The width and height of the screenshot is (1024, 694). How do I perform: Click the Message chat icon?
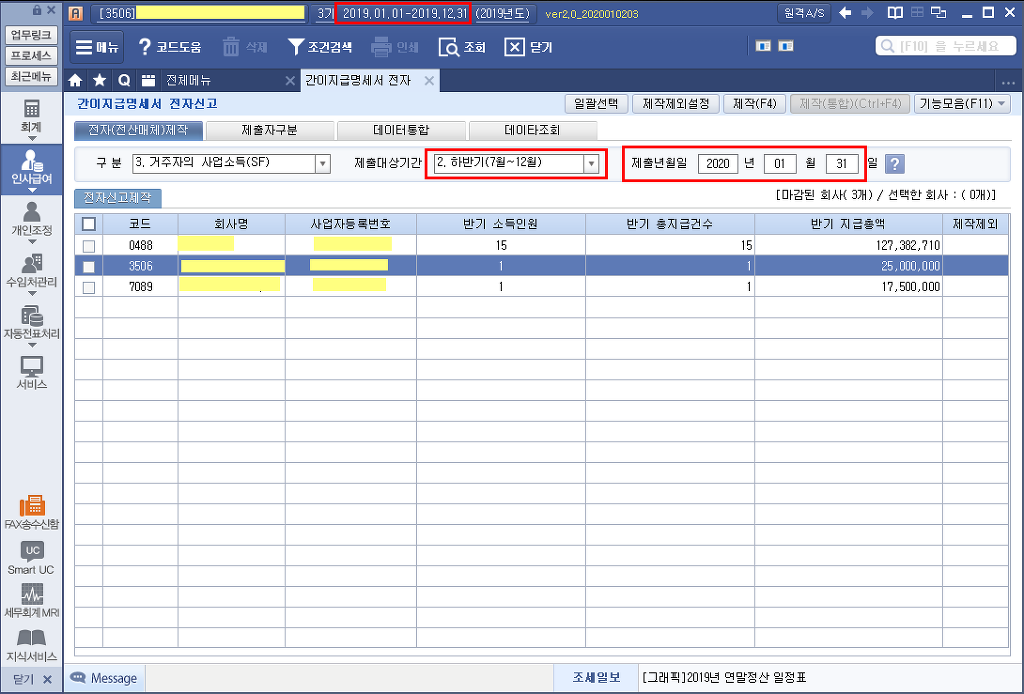point(78,678)
